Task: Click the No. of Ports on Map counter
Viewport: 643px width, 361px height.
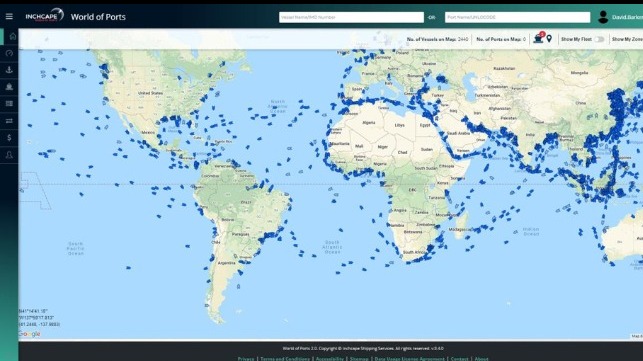Action: tap(501, 39)
